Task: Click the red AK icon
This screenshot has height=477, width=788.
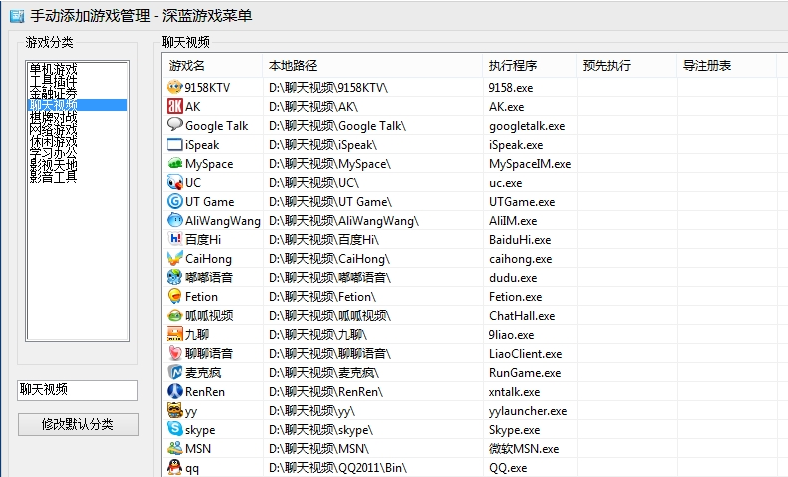Action: point(174,106)
